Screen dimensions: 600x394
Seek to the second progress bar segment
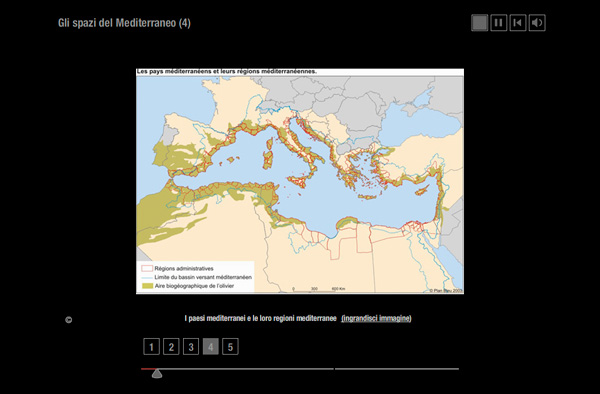[x=397, y=369]
